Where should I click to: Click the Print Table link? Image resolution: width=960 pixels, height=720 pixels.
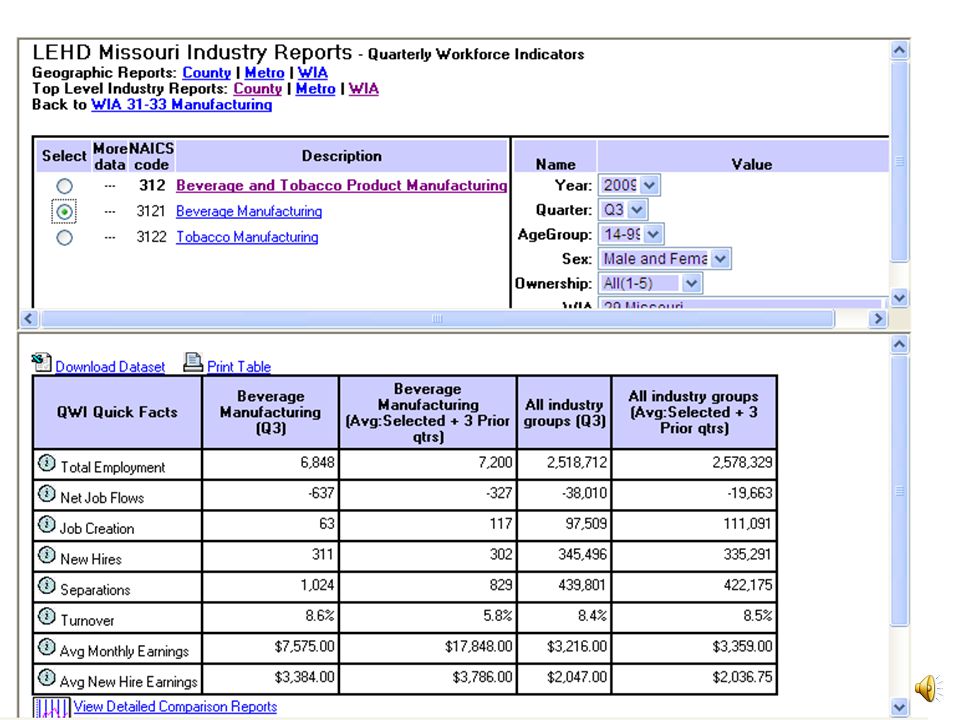coord(239,367)
